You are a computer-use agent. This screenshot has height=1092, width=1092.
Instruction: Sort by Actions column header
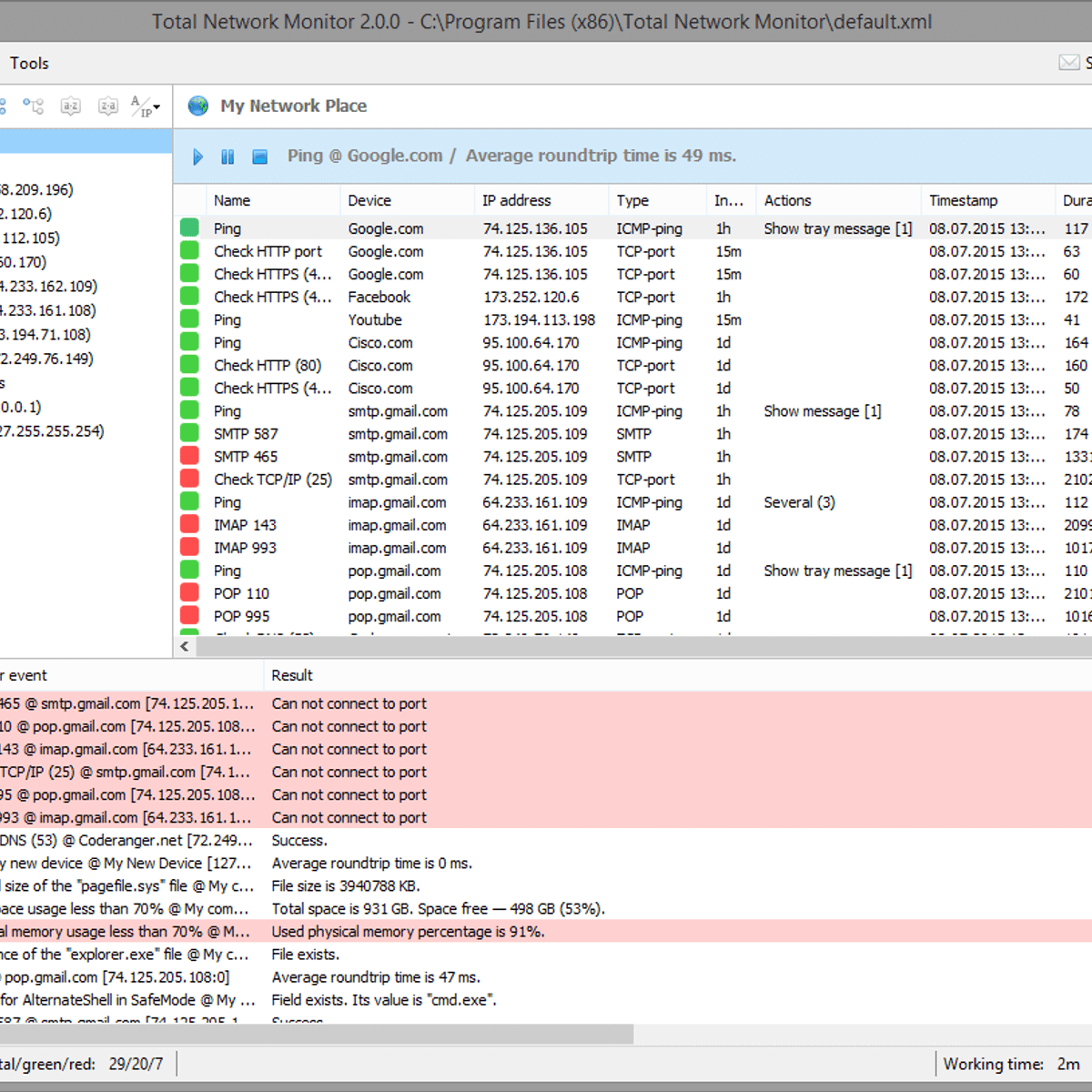837,200
